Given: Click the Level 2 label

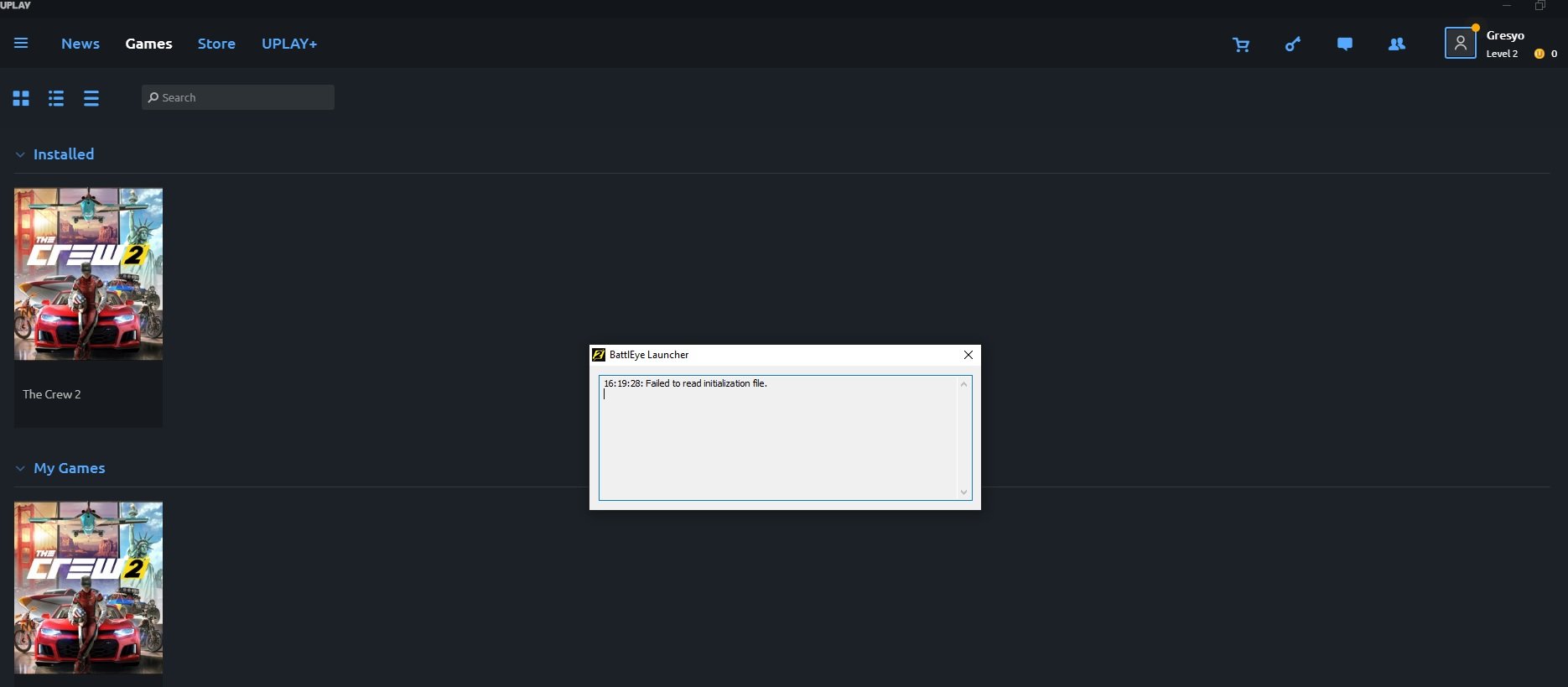Looking at the screenshot, I should point(1502,54).
